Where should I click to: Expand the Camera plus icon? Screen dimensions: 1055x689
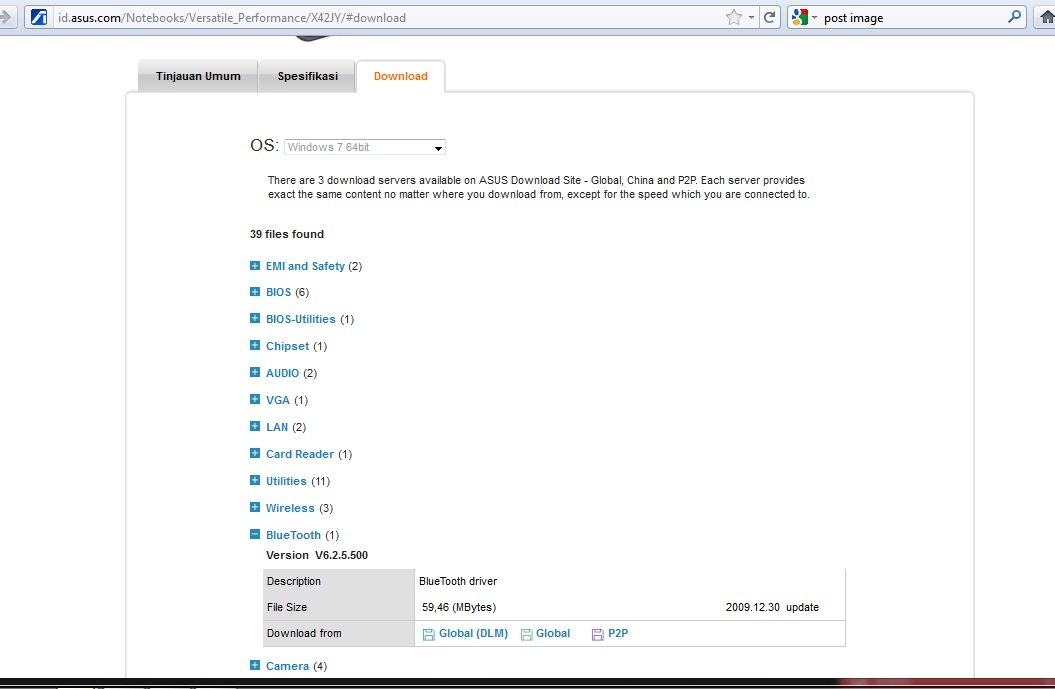pos(255,665)
